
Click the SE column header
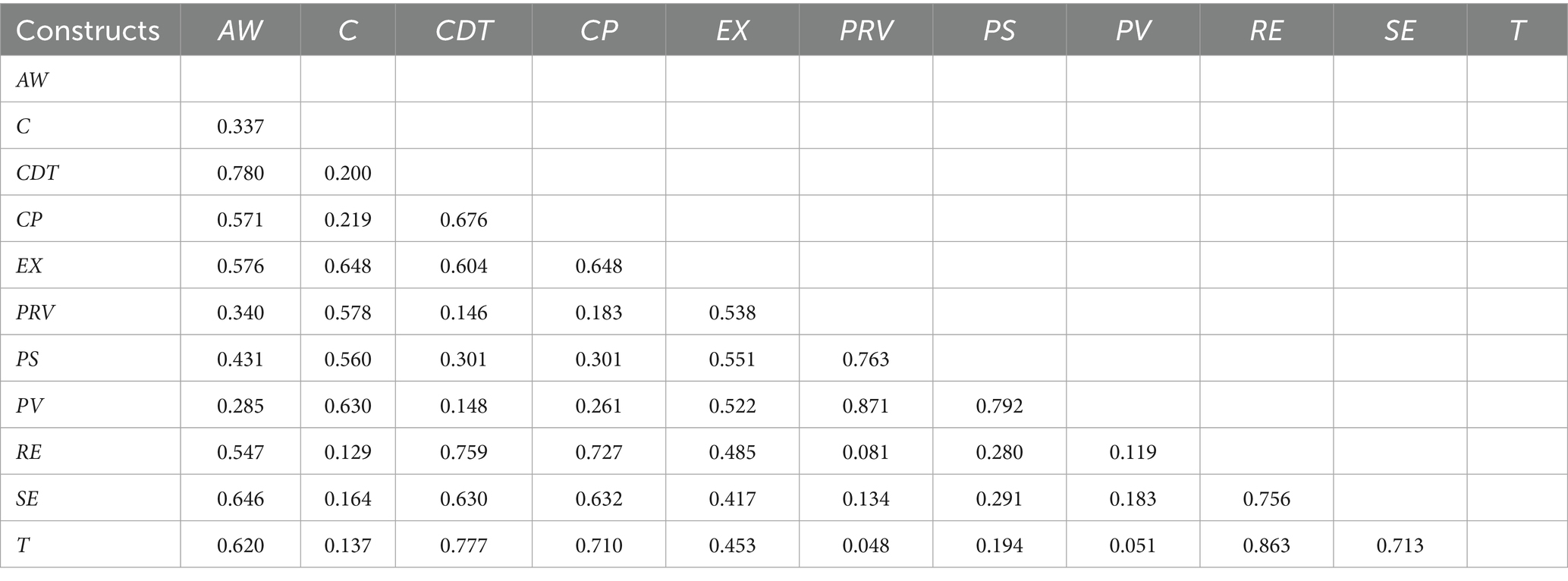[1400, 30]
